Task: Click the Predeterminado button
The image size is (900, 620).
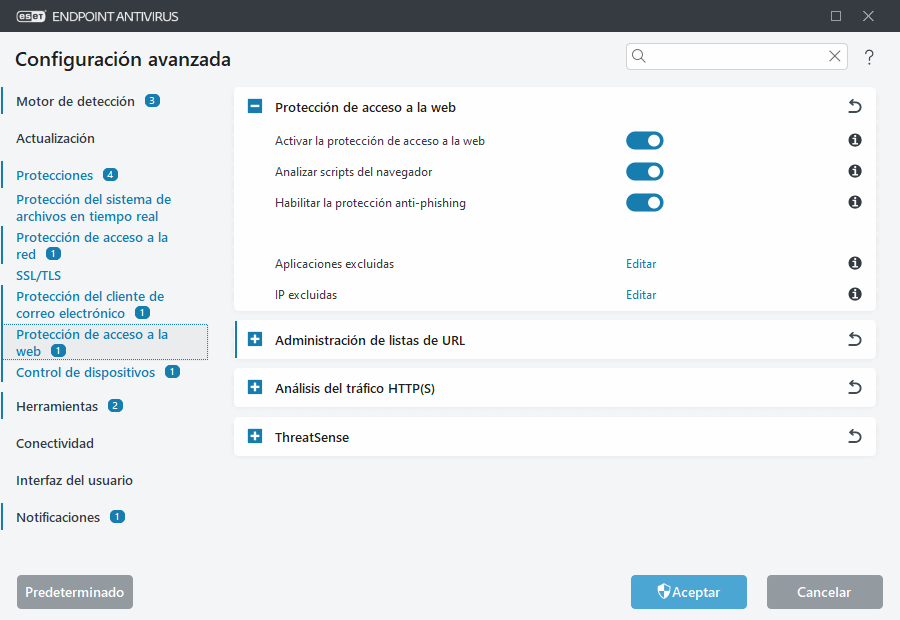Action: [x=75, y=592]
